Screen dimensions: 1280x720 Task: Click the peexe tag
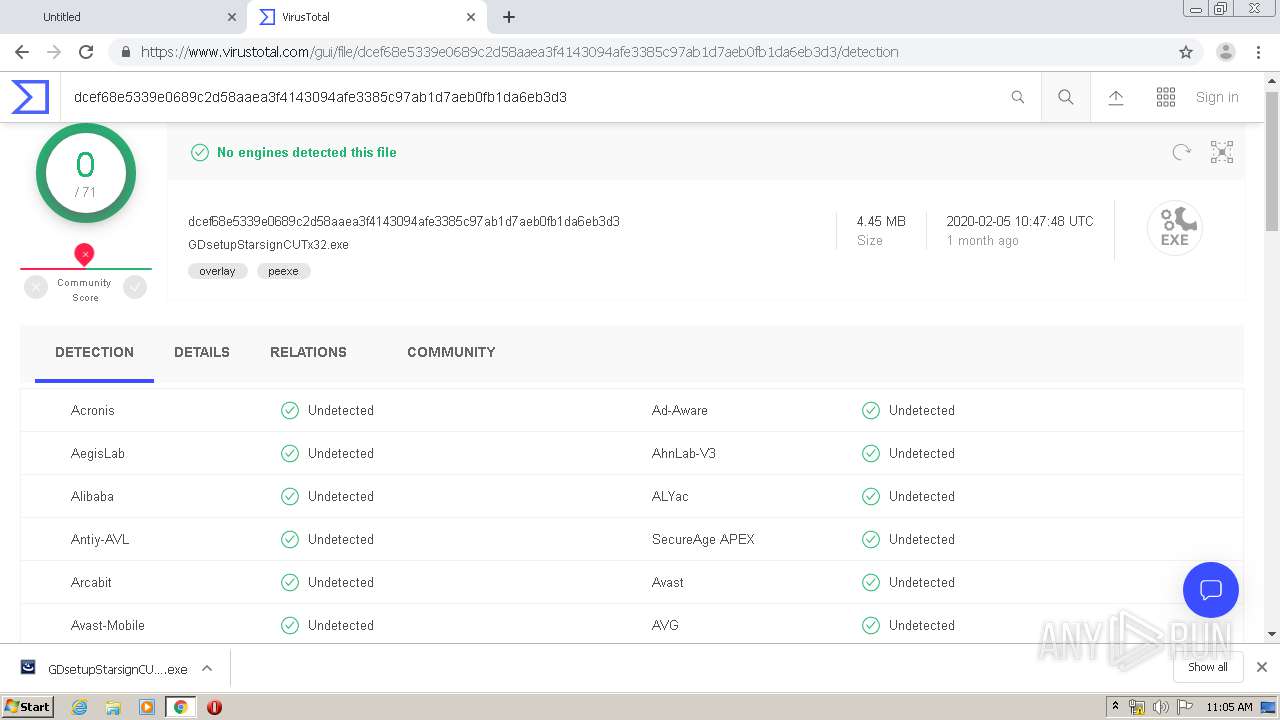283,271
